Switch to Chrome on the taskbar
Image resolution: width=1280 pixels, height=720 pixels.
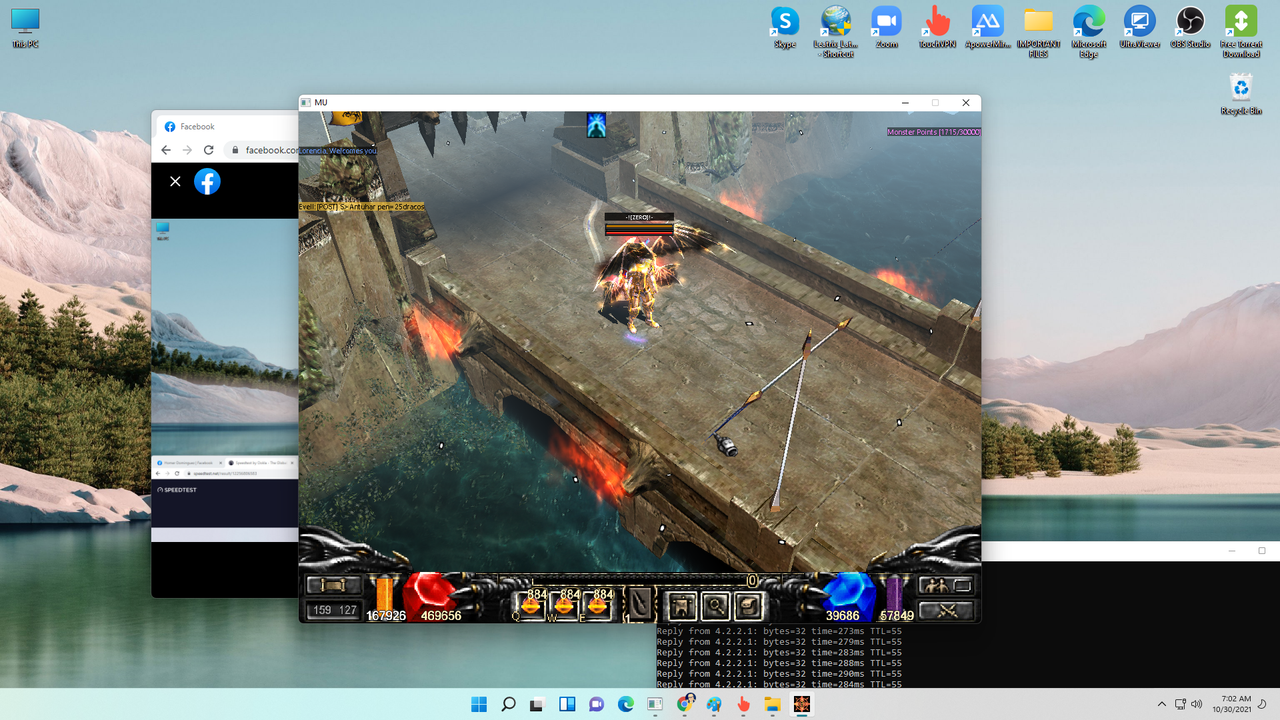(685, 704)
